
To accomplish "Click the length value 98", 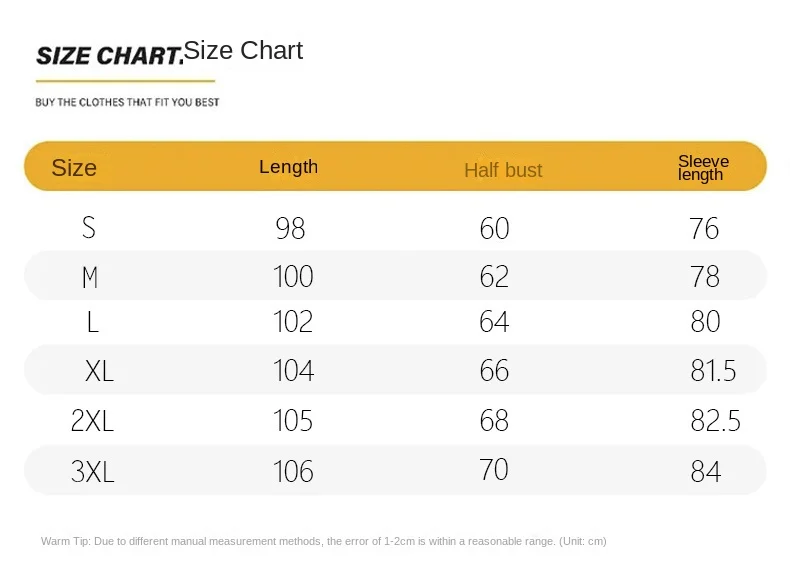I will coord(290,229).
